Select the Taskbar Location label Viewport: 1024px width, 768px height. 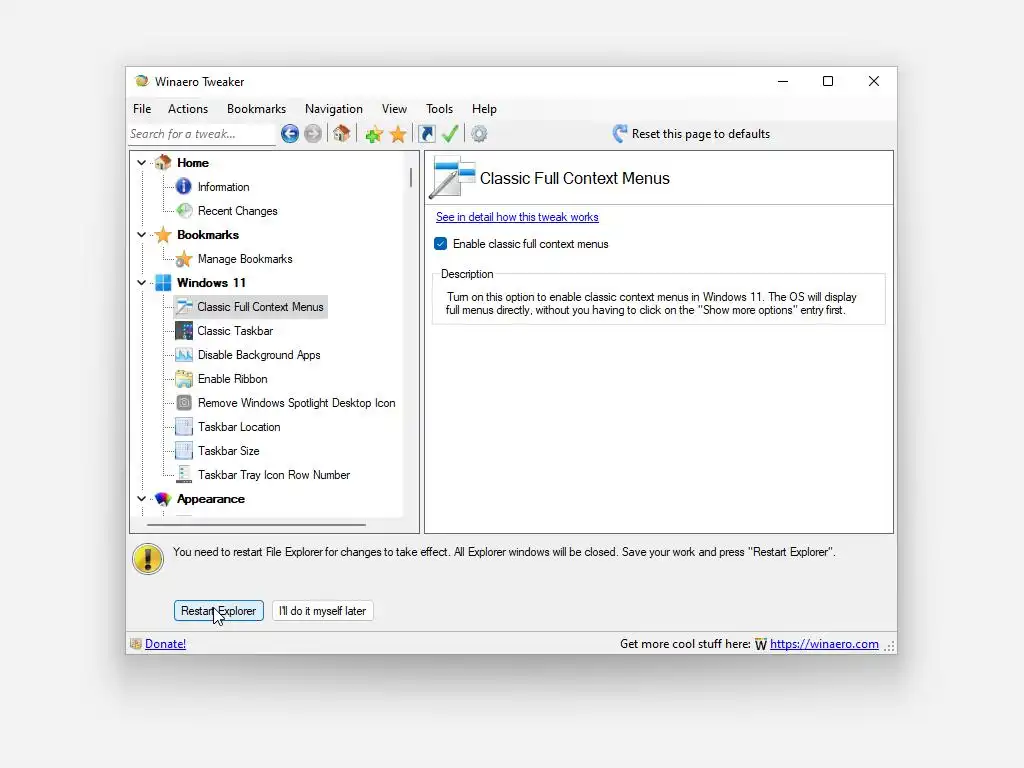click(239, 427)
